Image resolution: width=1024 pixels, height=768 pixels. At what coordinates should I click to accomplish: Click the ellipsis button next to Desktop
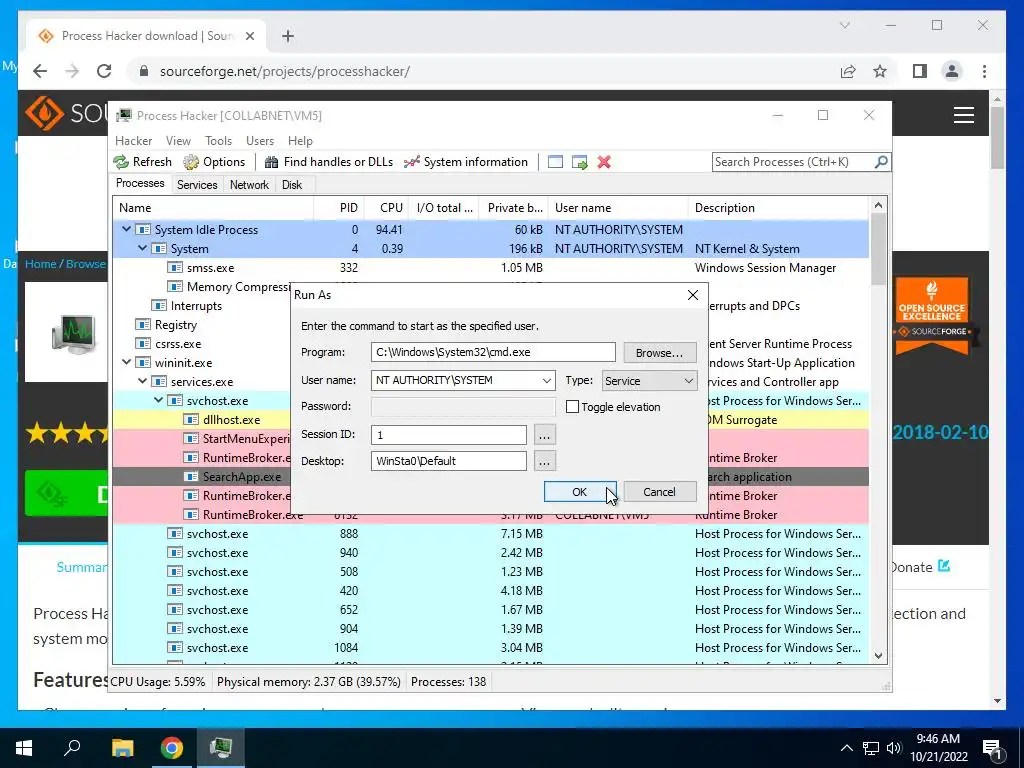[x=544, y=461]
